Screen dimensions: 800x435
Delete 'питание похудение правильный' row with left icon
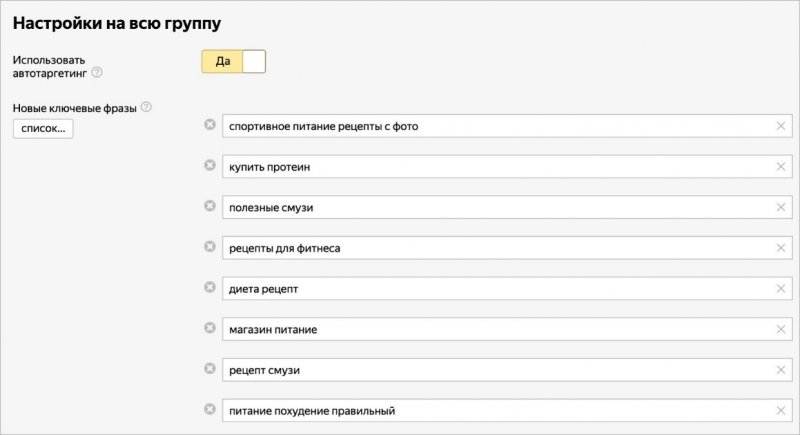click(x=210, y=409)
